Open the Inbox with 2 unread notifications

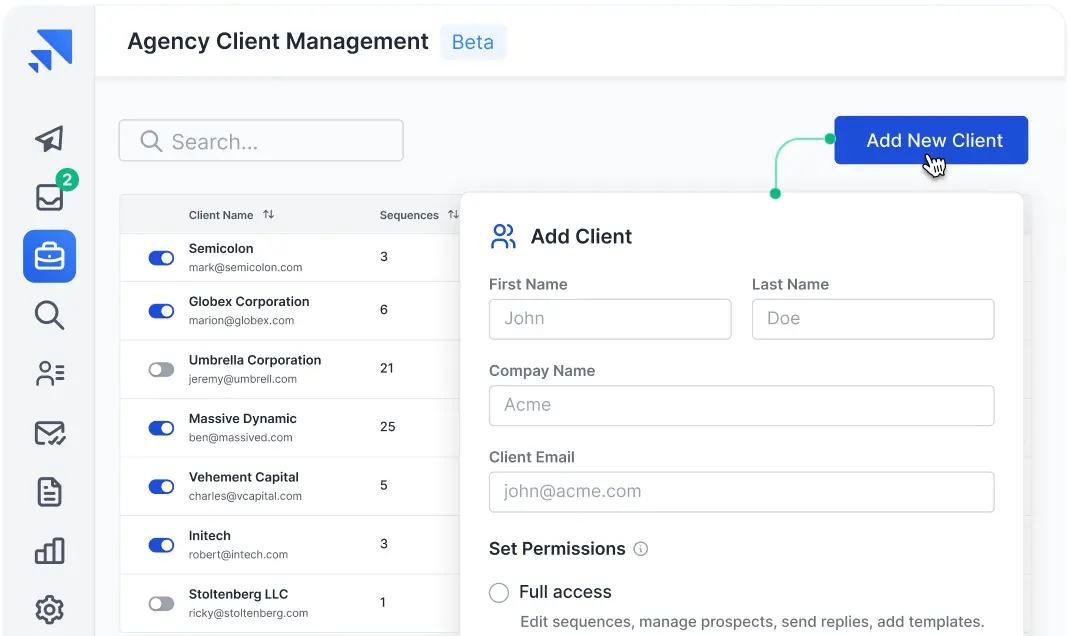49,197
